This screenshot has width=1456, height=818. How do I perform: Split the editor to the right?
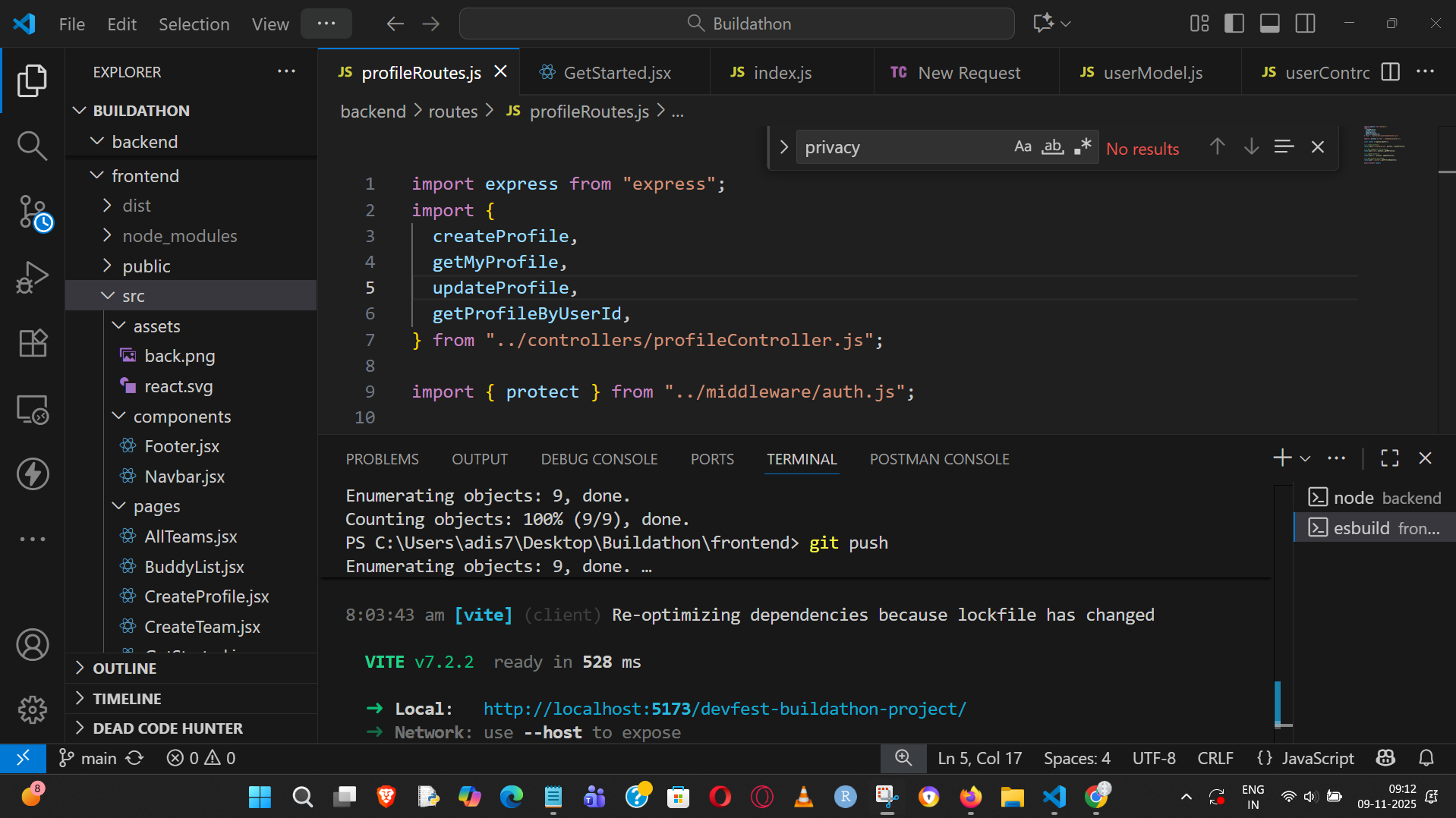pyautogui.click(x=1390, y=72)
